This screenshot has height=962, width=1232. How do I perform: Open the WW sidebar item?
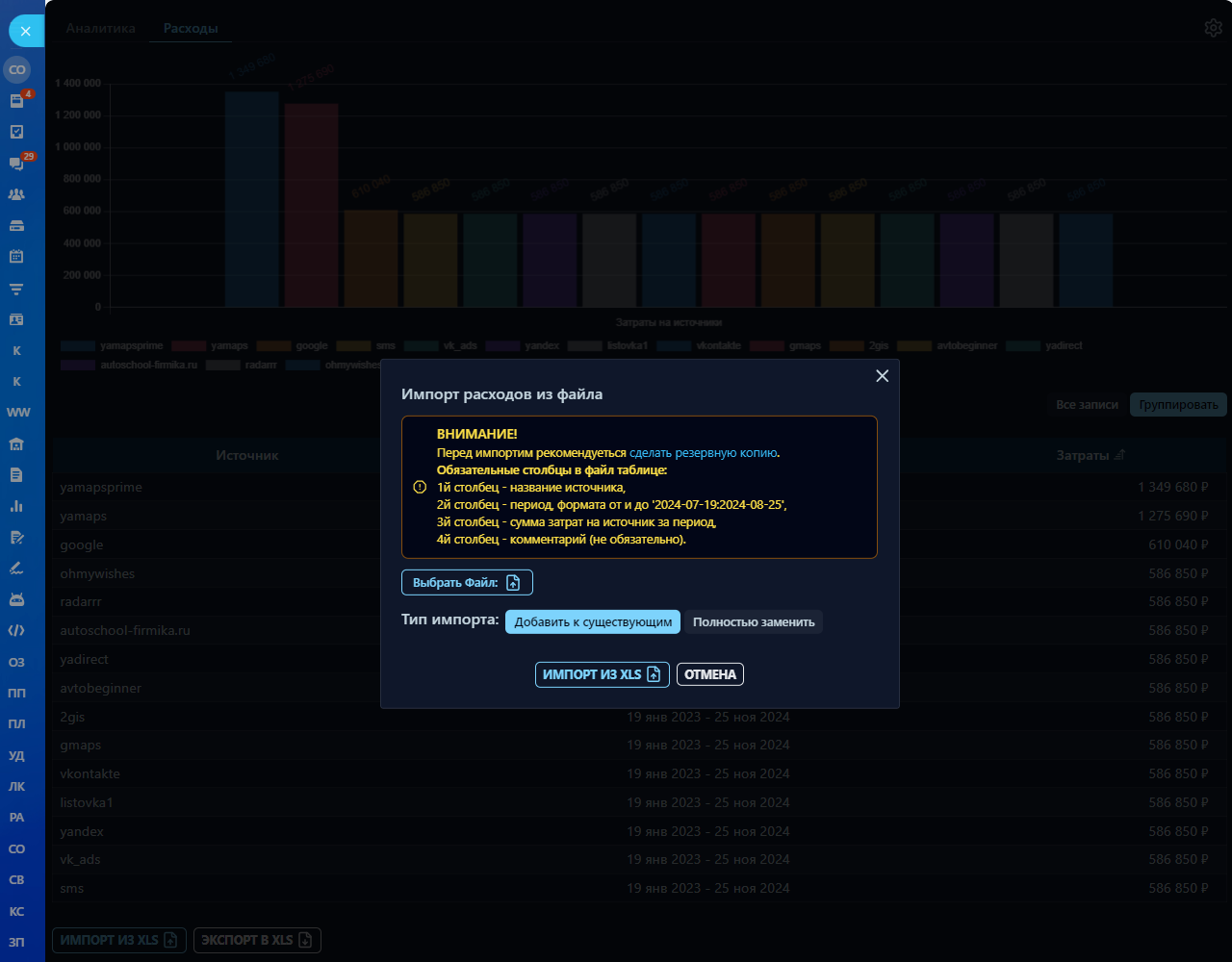click(x=18, y=413)
